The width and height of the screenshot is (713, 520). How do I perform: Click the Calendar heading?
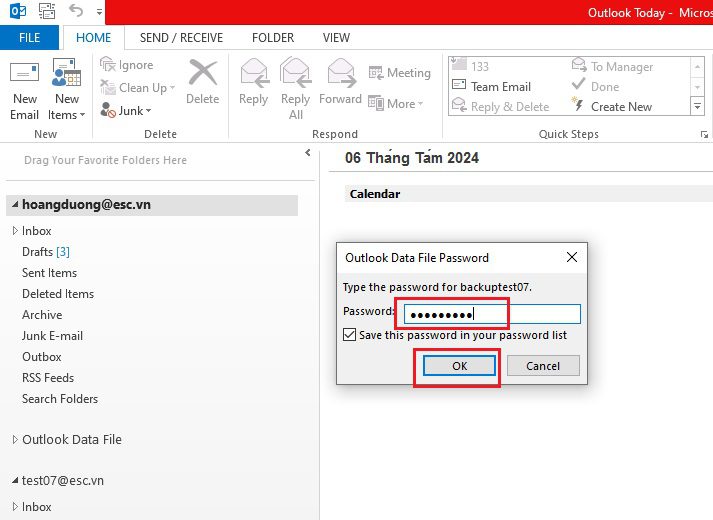(x=375, y=194)
